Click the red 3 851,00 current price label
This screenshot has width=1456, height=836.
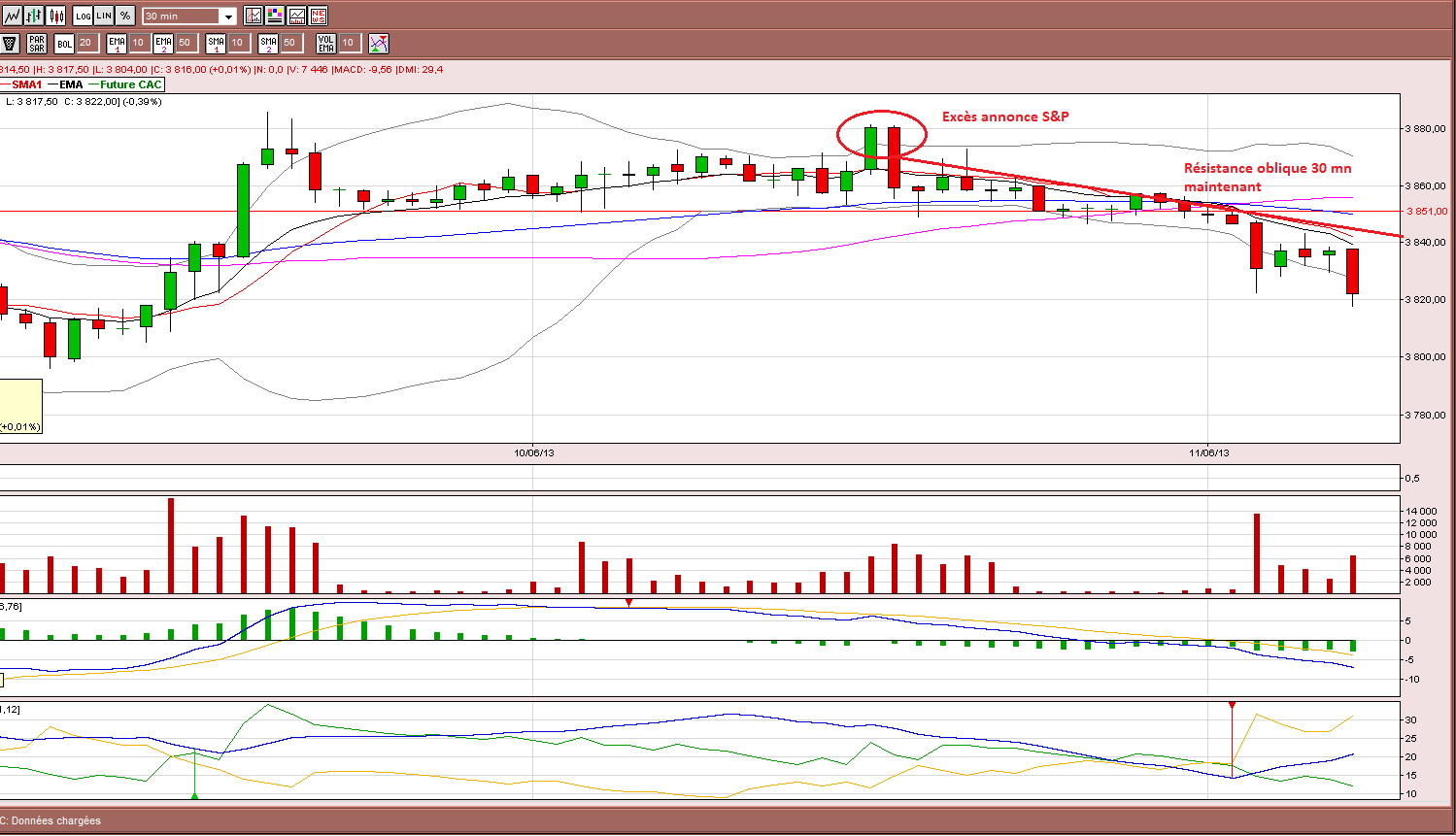click(1427, 211)
